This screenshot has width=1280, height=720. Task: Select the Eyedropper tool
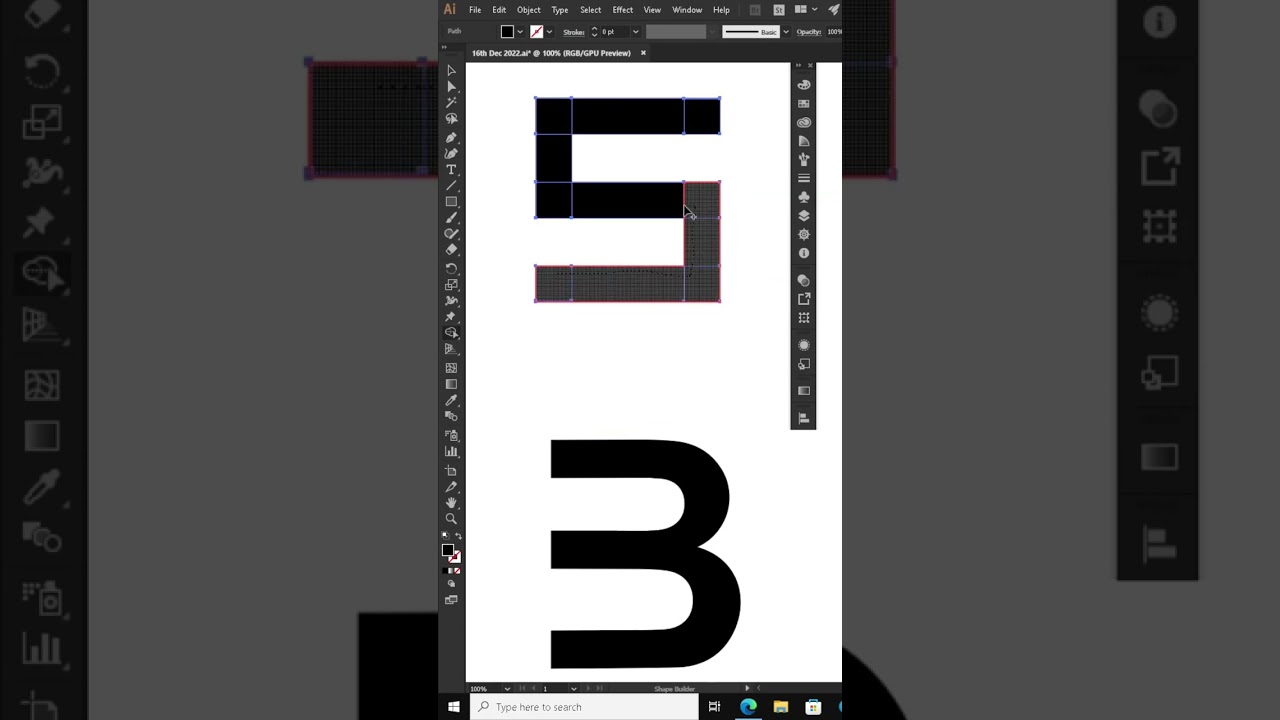(x=451, y=400)
